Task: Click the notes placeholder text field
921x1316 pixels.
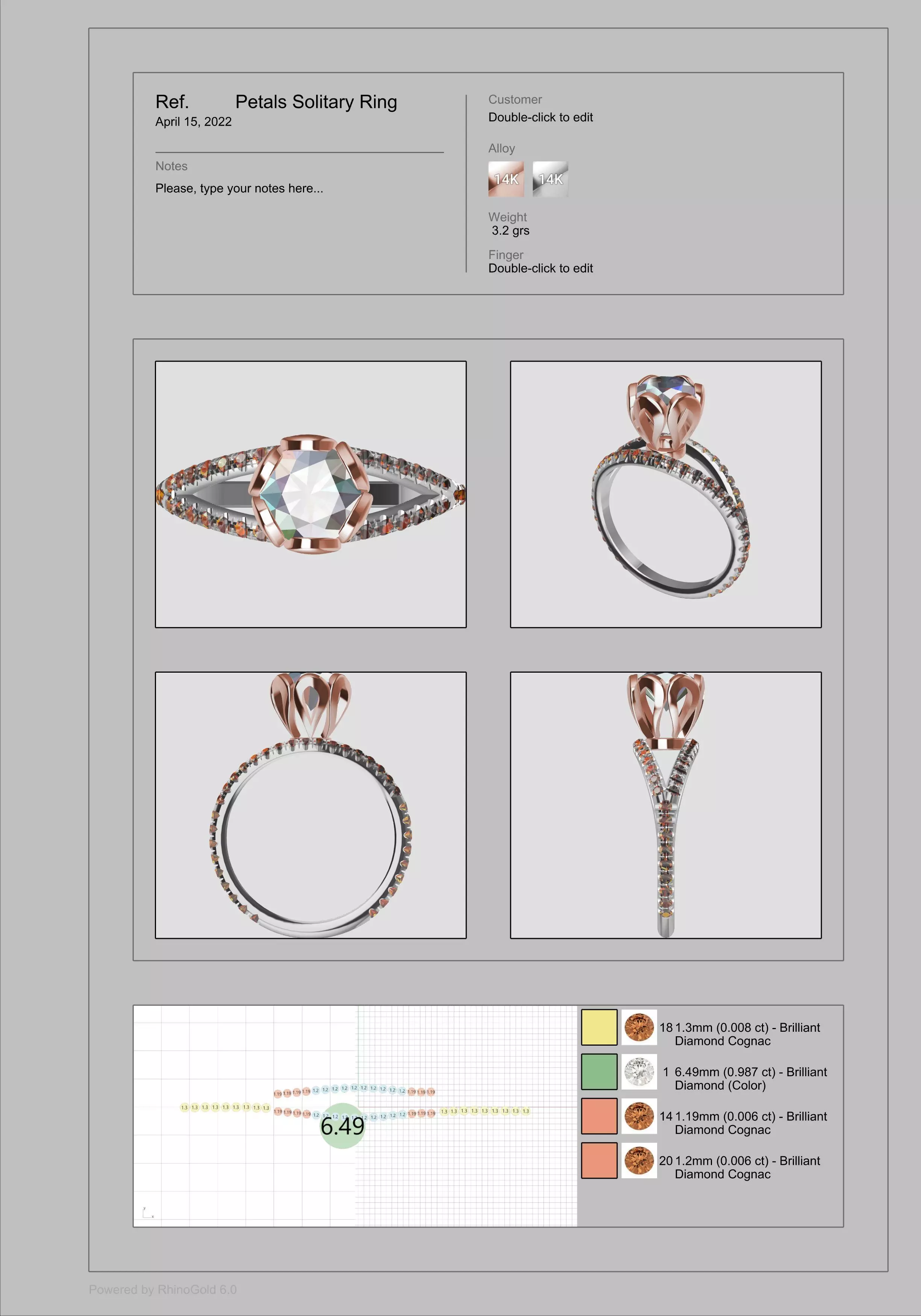Action: tap(239, 188)
